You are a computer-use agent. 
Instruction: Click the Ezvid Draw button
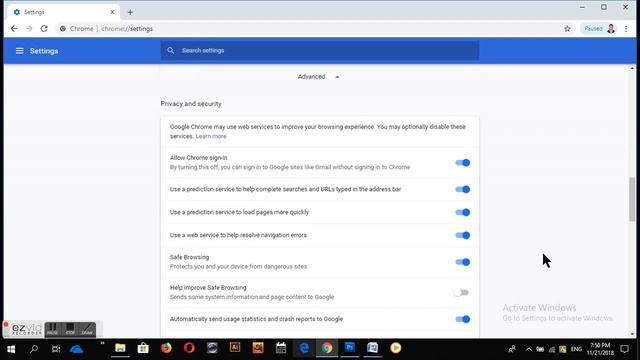tap(87, 329)
